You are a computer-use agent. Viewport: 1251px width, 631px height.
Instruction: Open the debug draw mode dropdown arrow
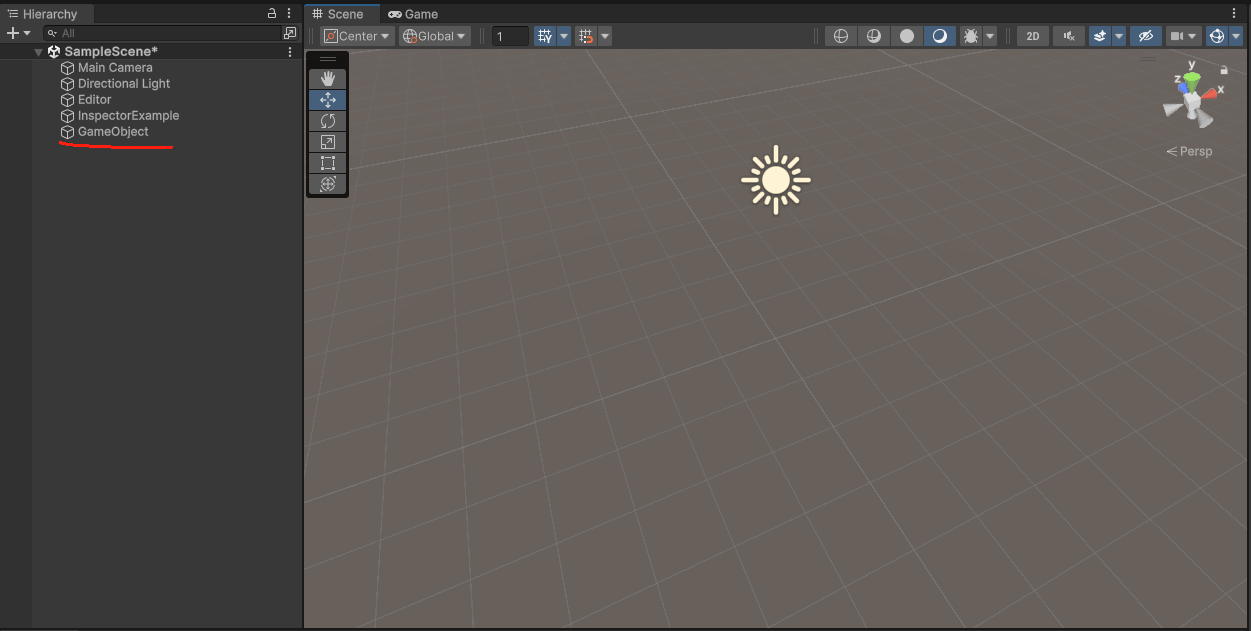990,36
